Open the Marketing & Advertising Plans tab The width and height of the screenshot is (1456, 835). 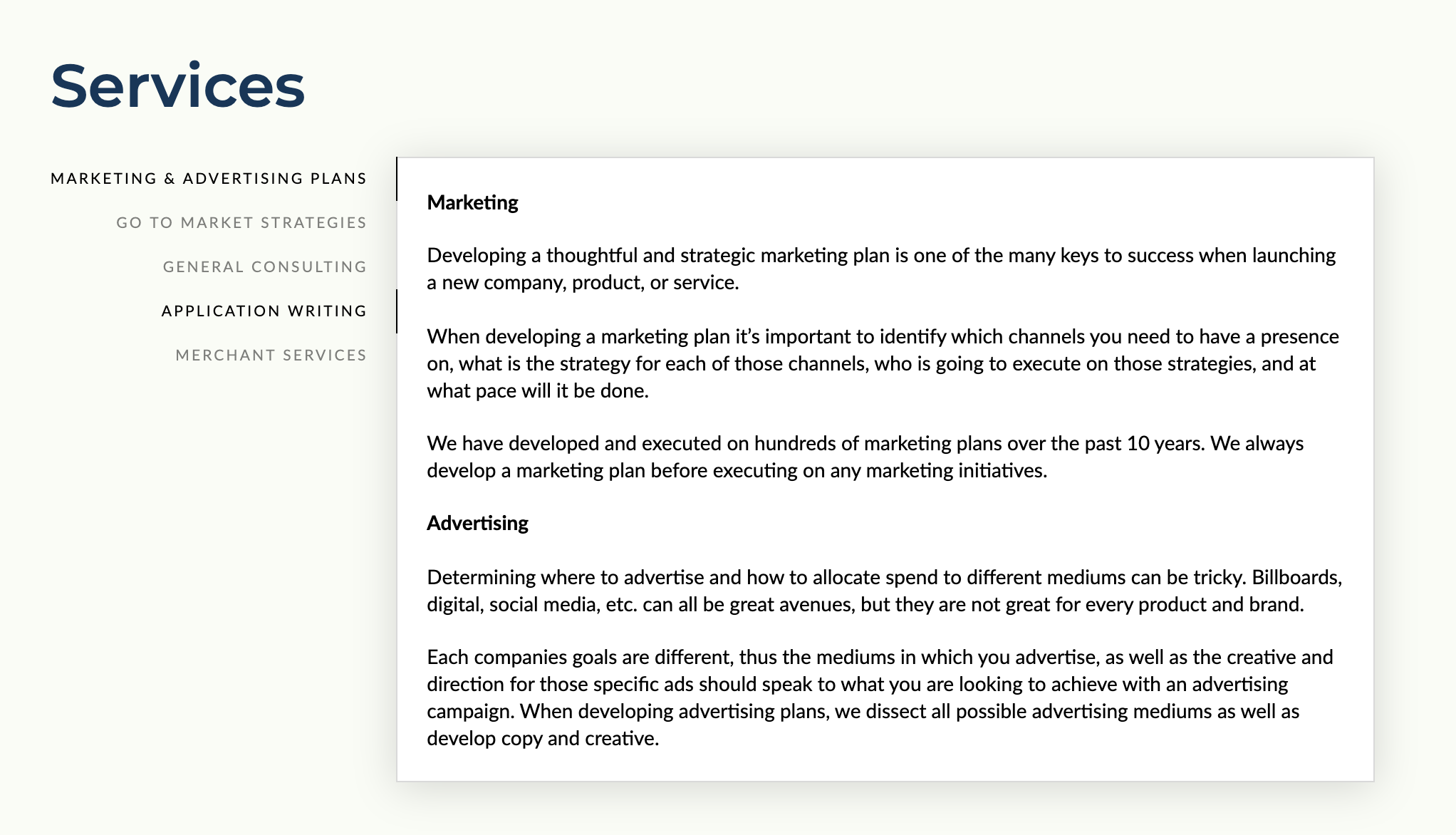coord(209,178)
